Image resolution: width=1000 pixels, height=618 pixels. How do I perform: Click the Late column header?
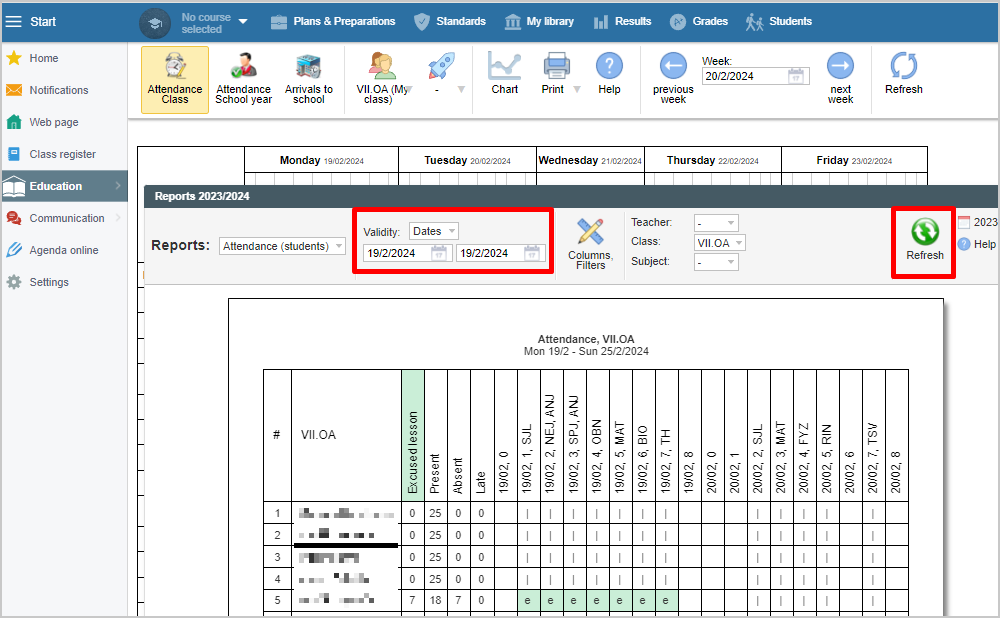tap(481, 435)
